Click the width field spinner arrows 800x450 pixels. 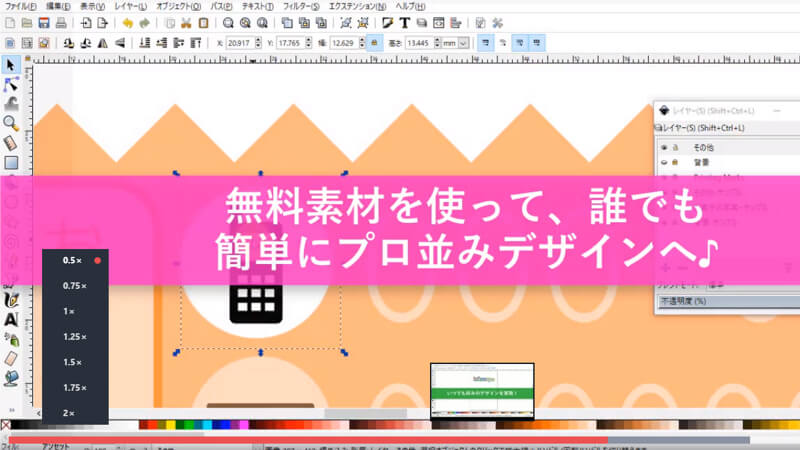coord(362,43)
